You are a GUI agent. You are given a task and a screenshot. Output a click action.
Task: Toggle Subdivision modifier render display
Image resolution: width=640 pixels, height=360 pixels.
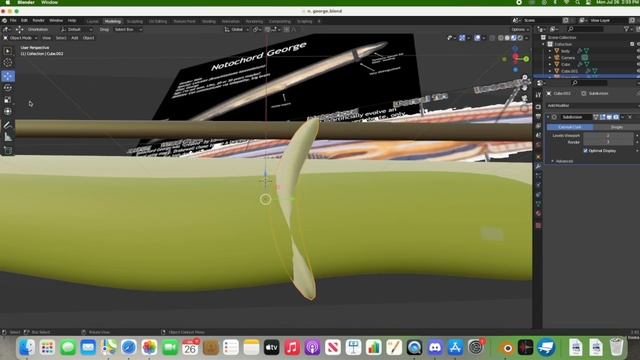coord(616,117)
